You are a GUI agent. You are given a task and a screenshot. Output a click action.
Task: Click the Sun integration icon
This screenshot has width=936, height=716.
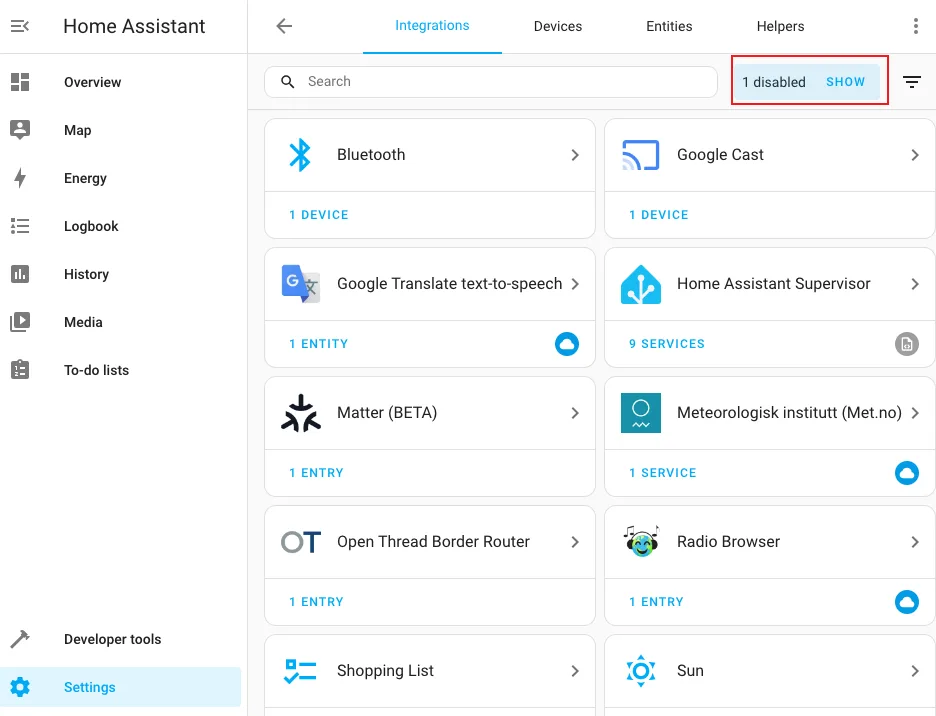click(x=641, y=671)
